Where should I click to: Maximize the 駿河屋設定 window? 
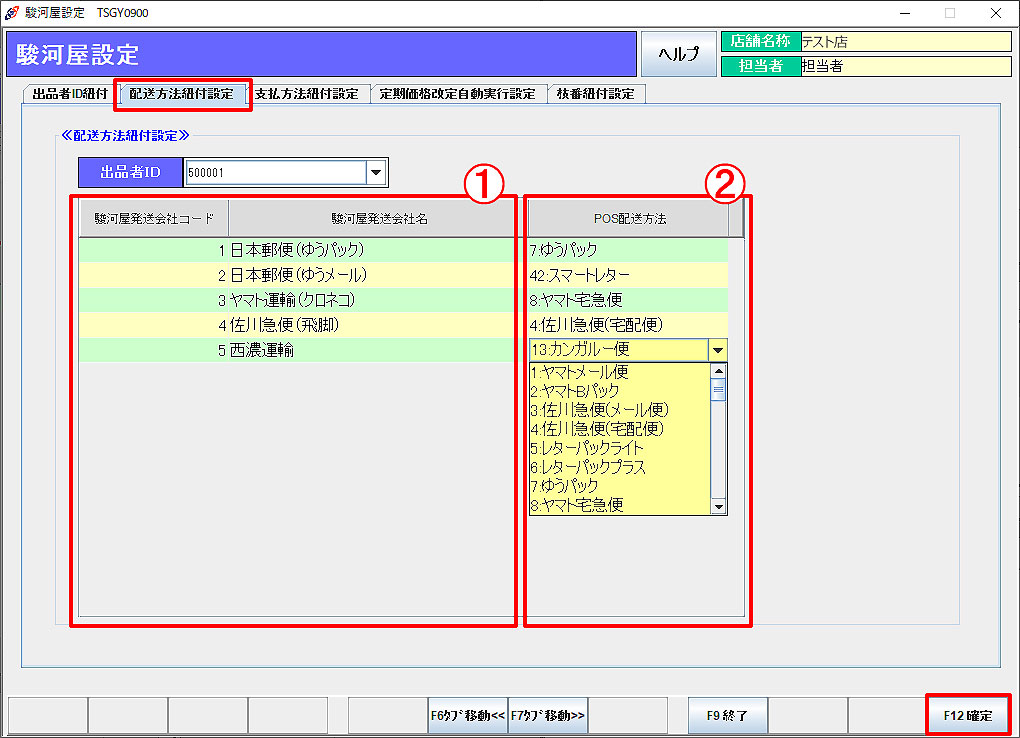click(x=950, y=13)
